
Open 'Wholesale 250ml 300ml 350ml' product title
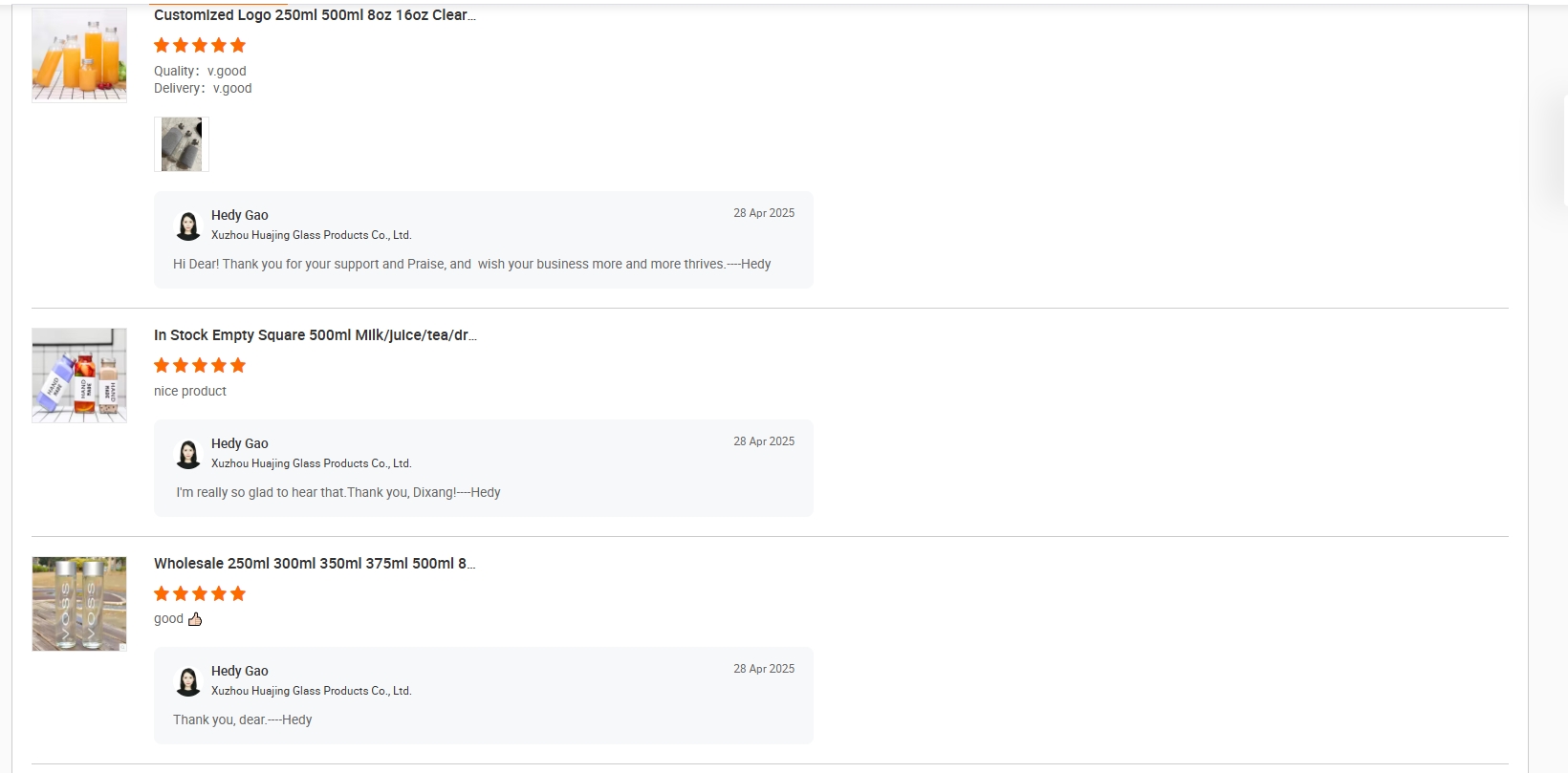315,564
